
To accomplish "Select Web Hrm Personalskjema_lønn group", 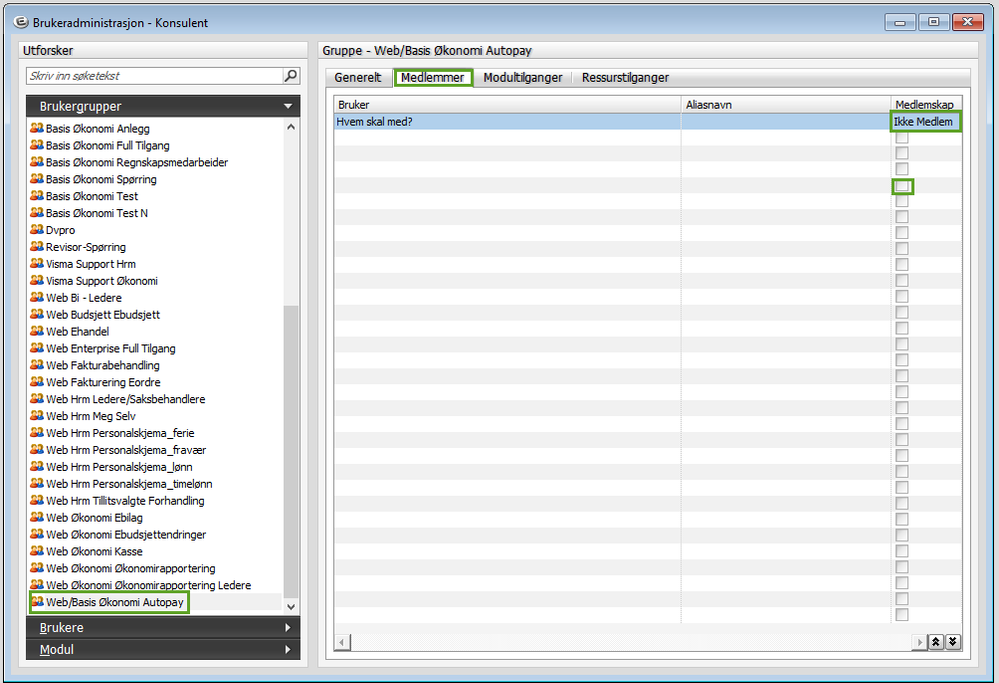I will tap(119, 466).
